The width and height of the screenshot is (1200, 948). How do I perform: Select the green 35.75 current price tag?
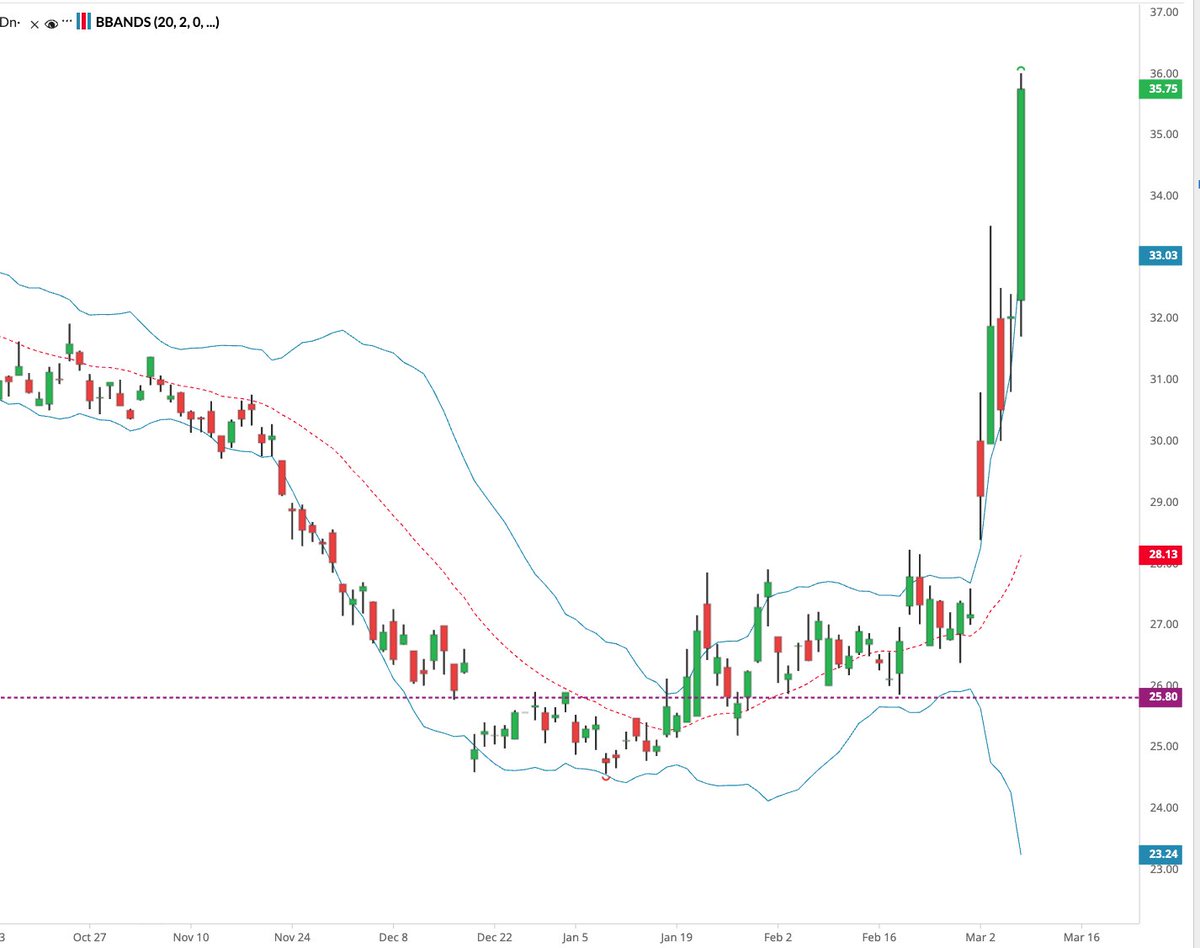coord(1162,89)
